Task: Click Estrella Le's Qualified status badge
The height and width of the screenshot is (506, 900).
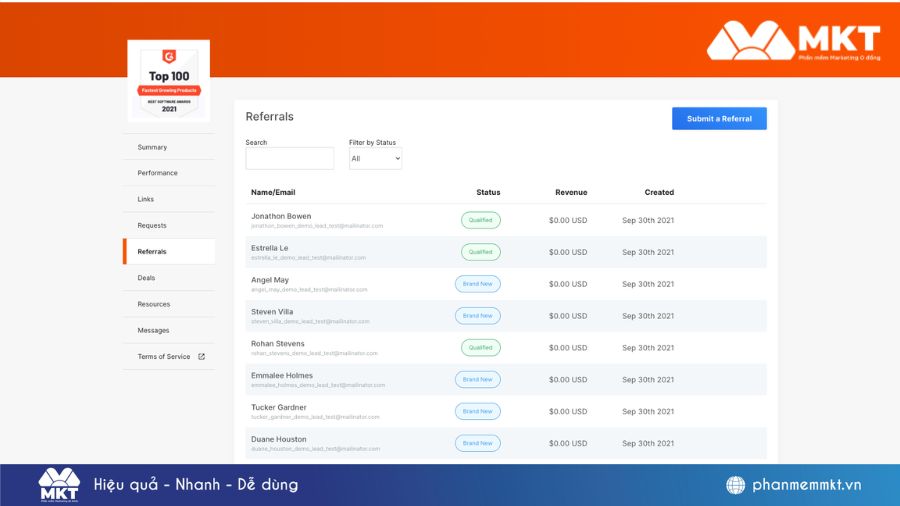Action: [x=481, y=252]
